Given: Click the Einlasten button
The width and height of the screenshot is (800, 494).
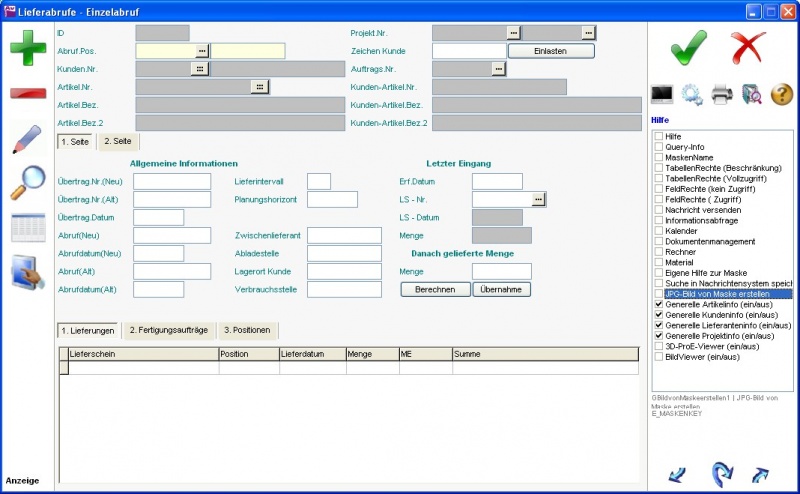Looking at the screenshot, I should (551, 50).
